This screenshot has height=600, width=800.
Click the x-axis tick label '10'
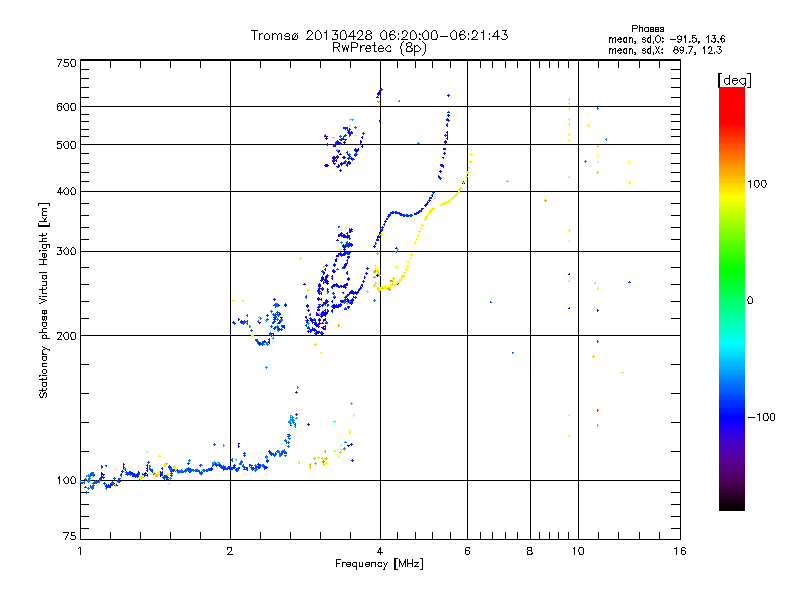[x=578, y=551]
